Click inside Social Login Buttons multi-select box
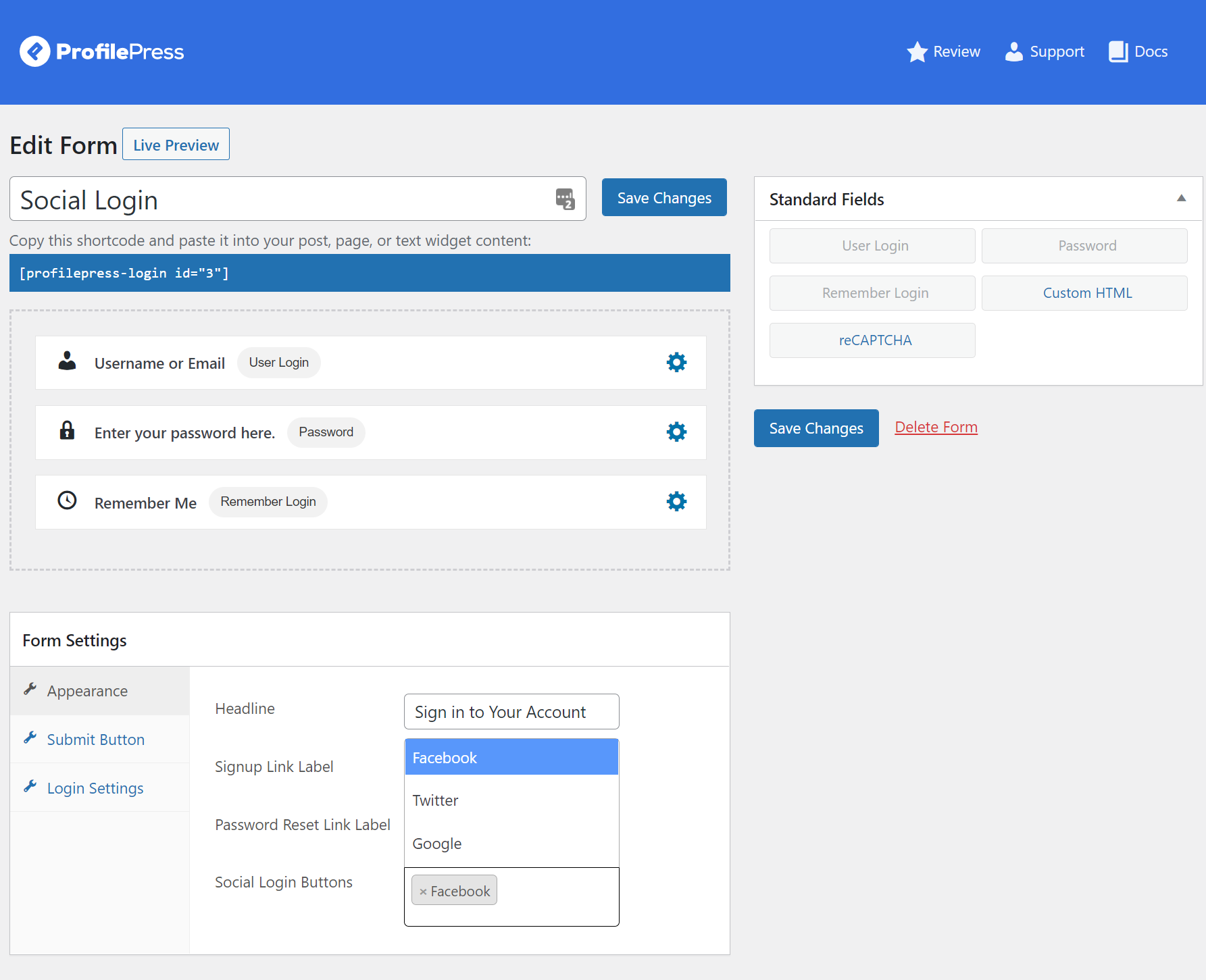The image size is (1206, 980). coord(511,897)
